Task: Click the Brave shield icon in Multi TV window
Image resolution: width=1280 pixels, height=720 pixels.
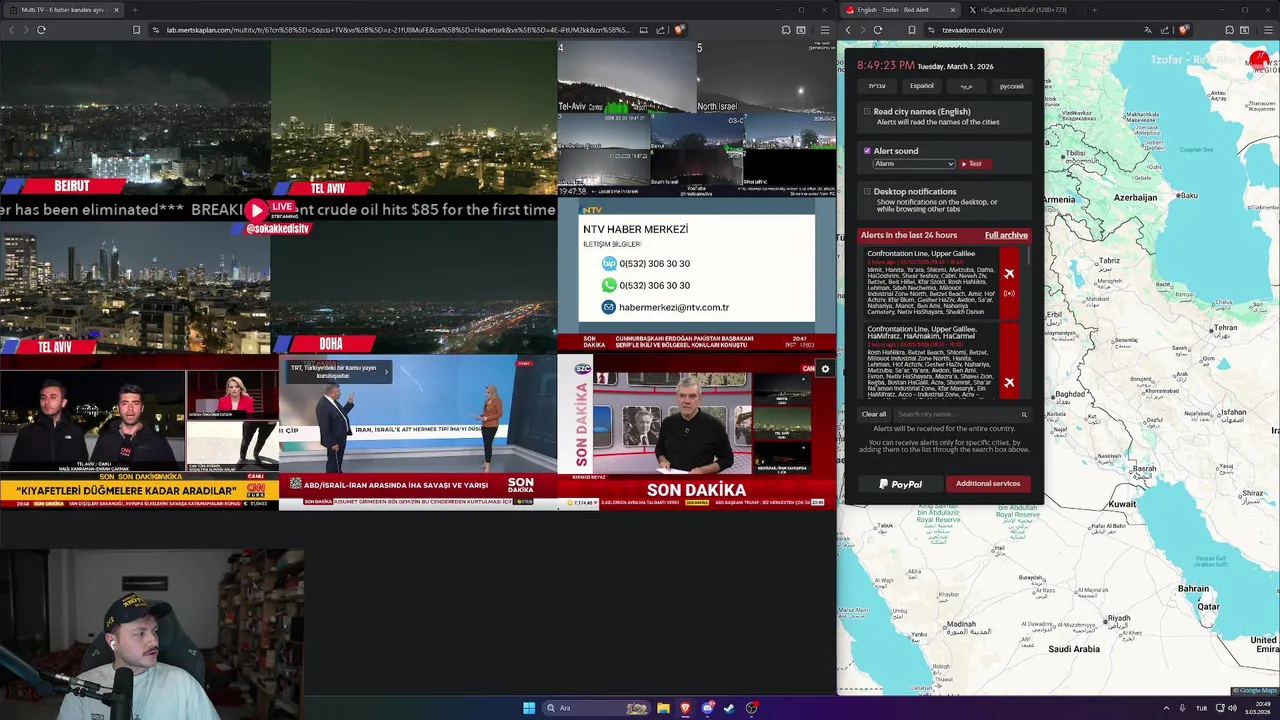Action: [679, 30]
